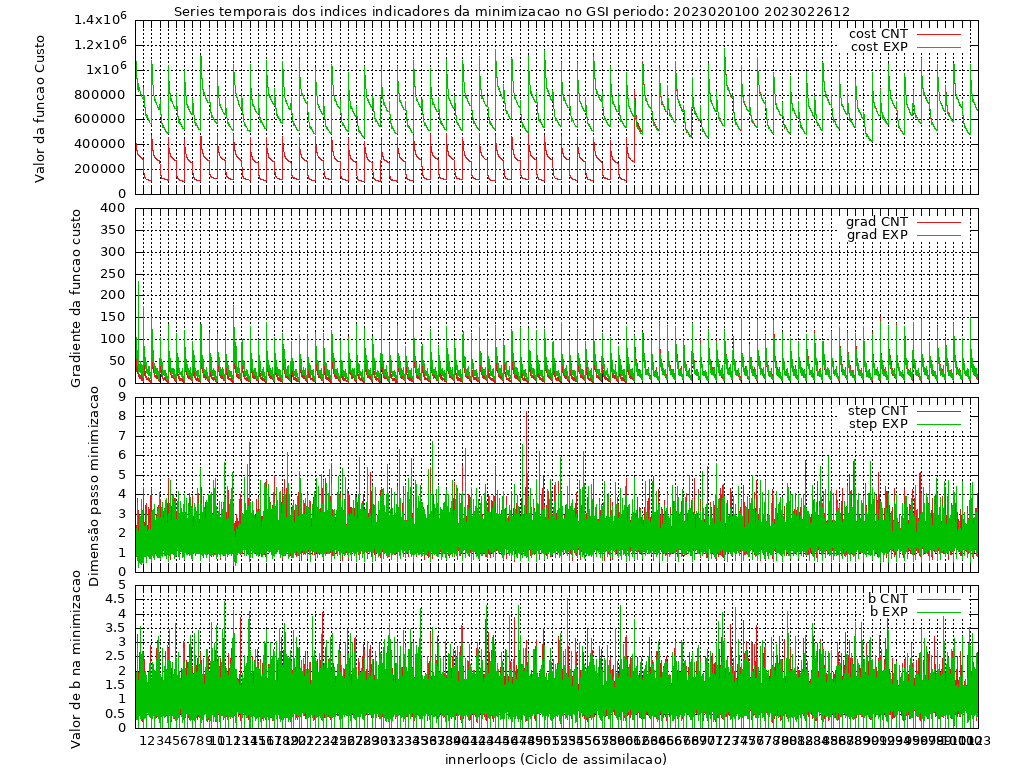Image resolution: width=1024 pixels, height=768 pixels.
Task: Click the 4.5 tick on the b axis
Action: point(114,600)
